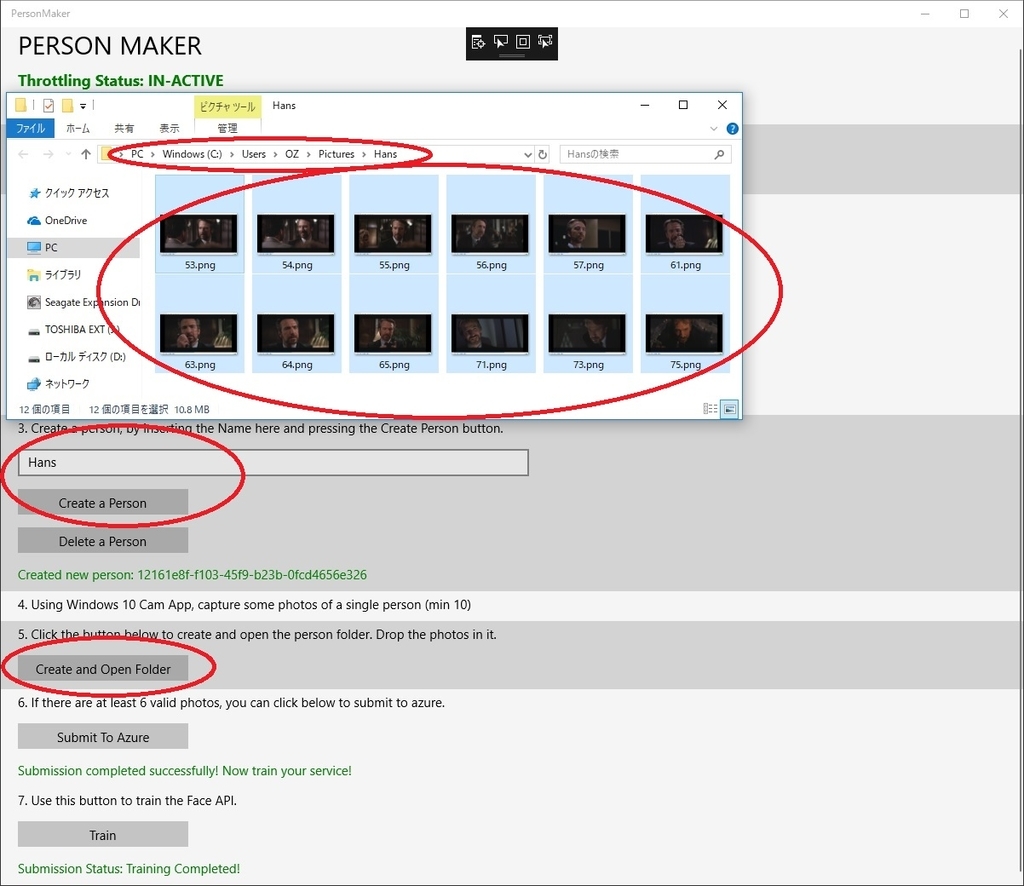Viewport: 1024px width, 886px height.
Task: Click the Submit To Azure button
Action: (103, 737)
